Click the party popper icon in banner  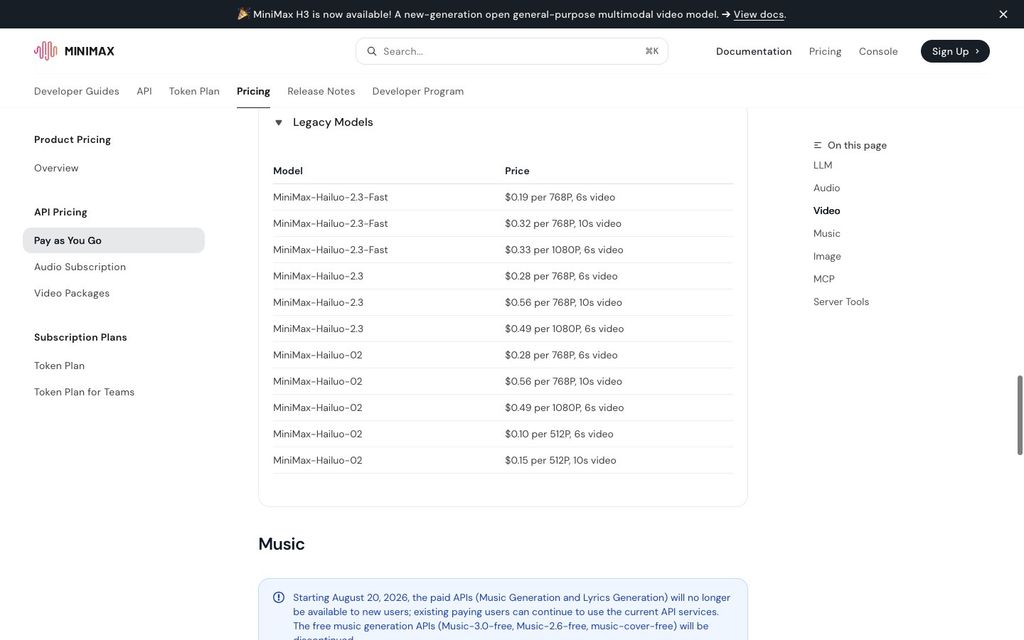(243, 14)
